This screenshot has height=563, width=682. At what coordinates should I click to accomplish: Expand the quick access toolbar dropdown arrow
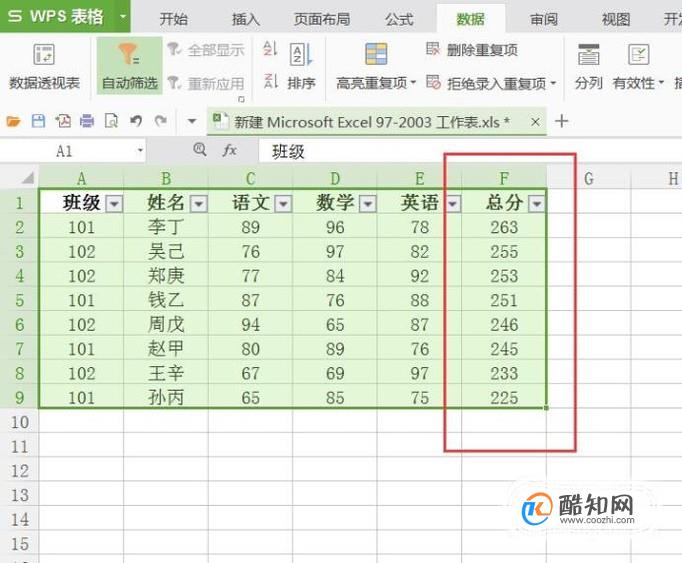(192, 121)
